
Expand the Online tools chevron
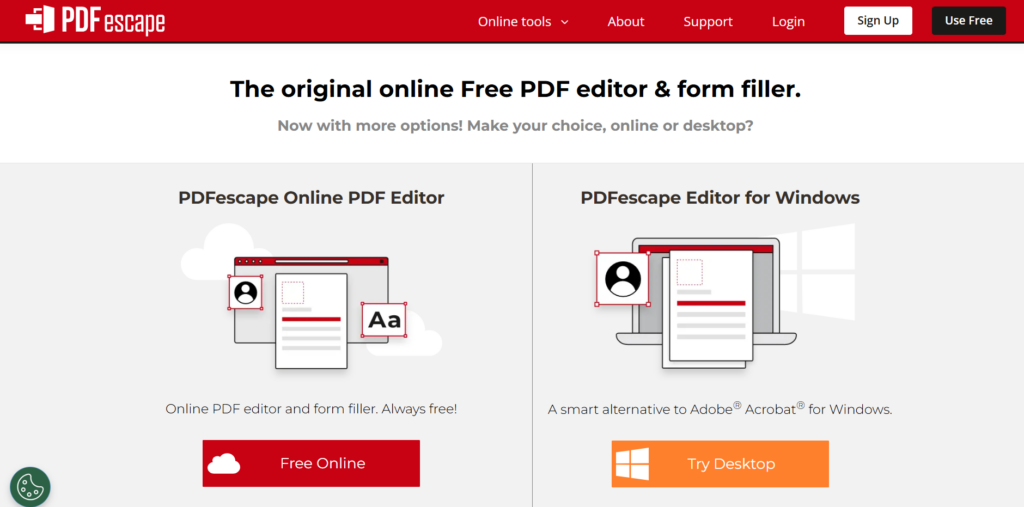(565, 22)
